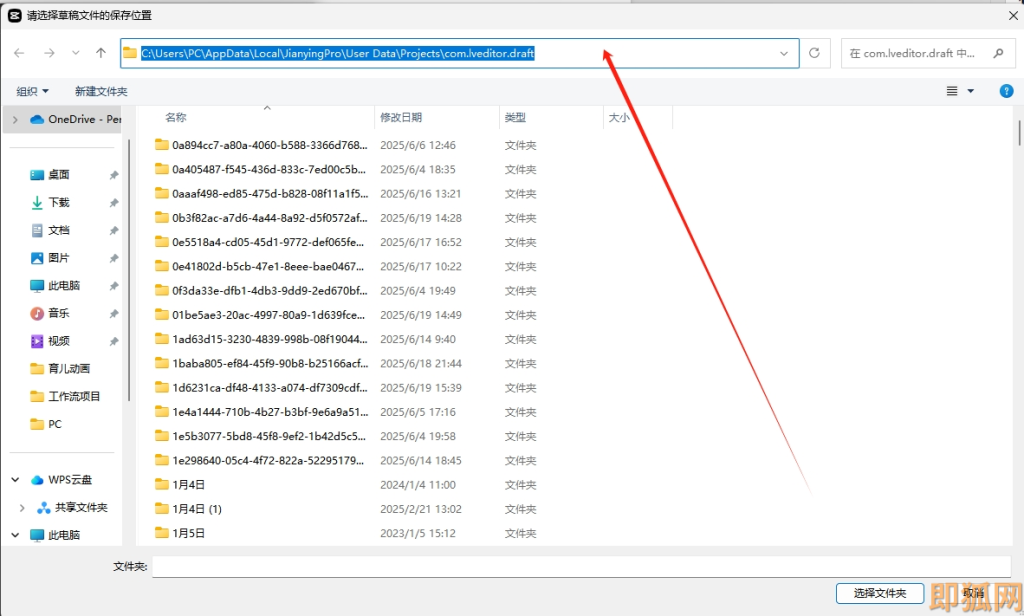The height and width of the screenshot is (616, 1024).
Task: Collapse the WPS云盘 tree node
Action: 15,479
